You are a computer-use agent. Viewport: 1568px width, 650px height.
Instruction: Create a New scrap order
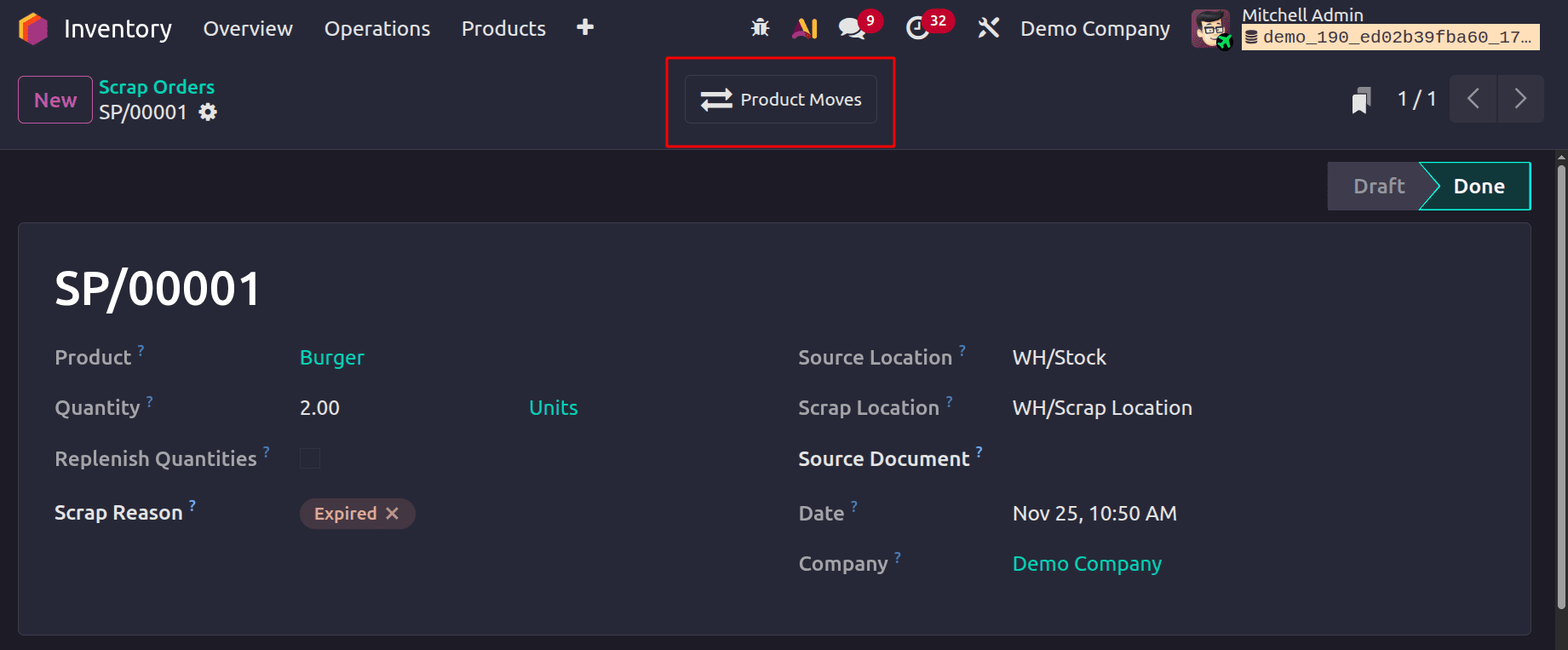point(55,100)
